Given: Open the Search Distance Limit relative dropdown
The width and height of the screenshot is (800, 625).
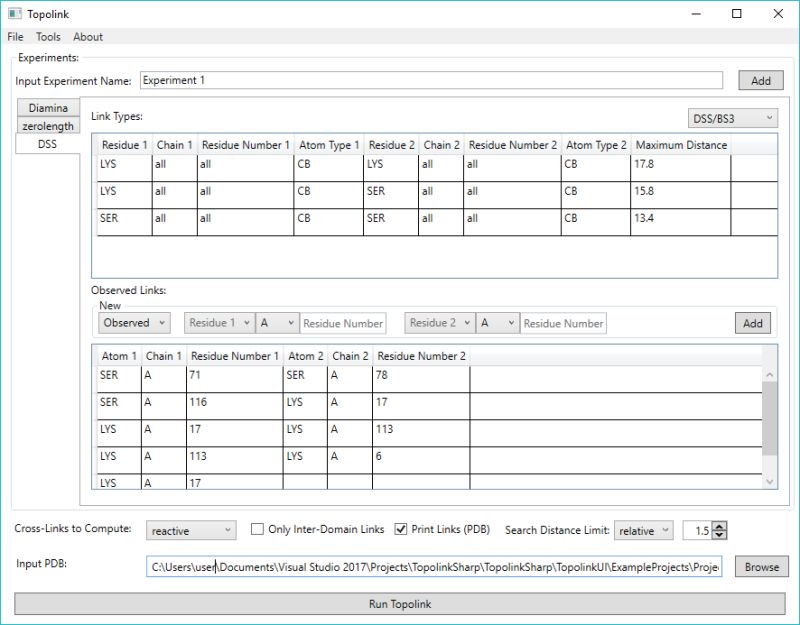Looking at the screenshot, I should pyautogui.click(x=643, y=531).
